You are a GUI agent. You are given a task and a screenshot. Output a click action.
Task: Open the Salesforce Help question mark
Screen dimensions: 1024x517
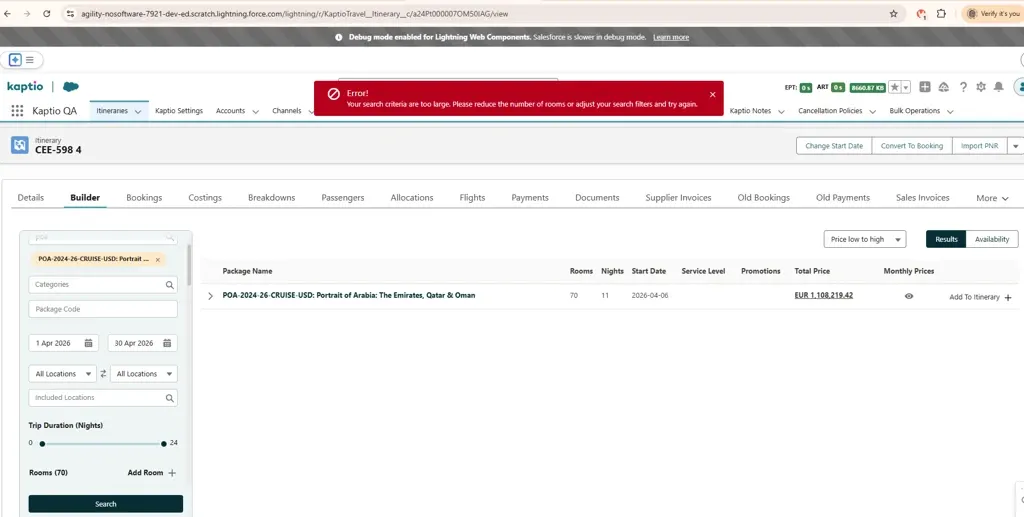[x=963, y=87]
